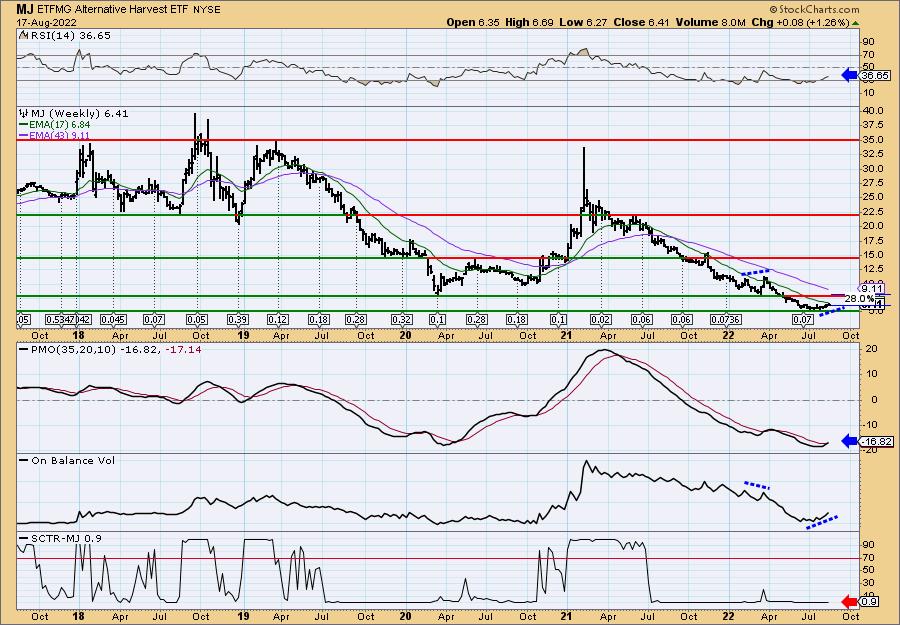Viewport: 900px width, 625px height.
Task: Click the 0.39 dividend marker
Action: tap(238, 320)
